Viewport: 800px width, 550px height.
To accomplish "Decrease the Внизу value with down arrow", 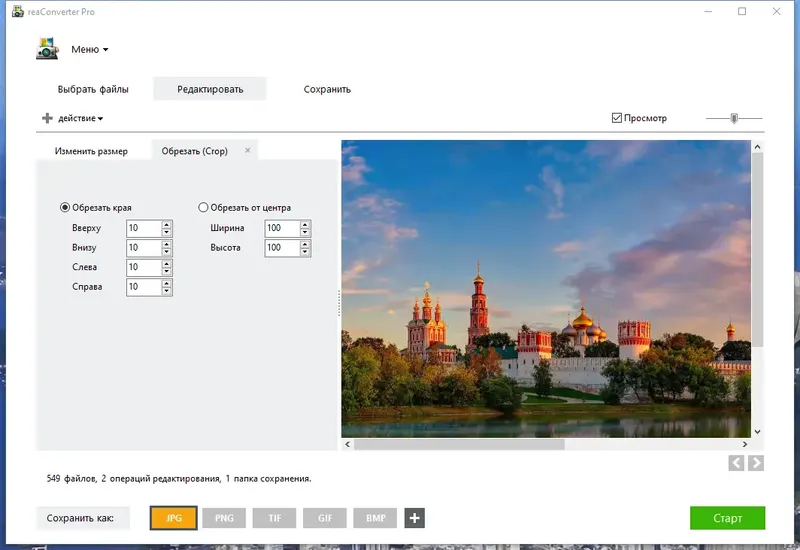I will tap(166, 252).
